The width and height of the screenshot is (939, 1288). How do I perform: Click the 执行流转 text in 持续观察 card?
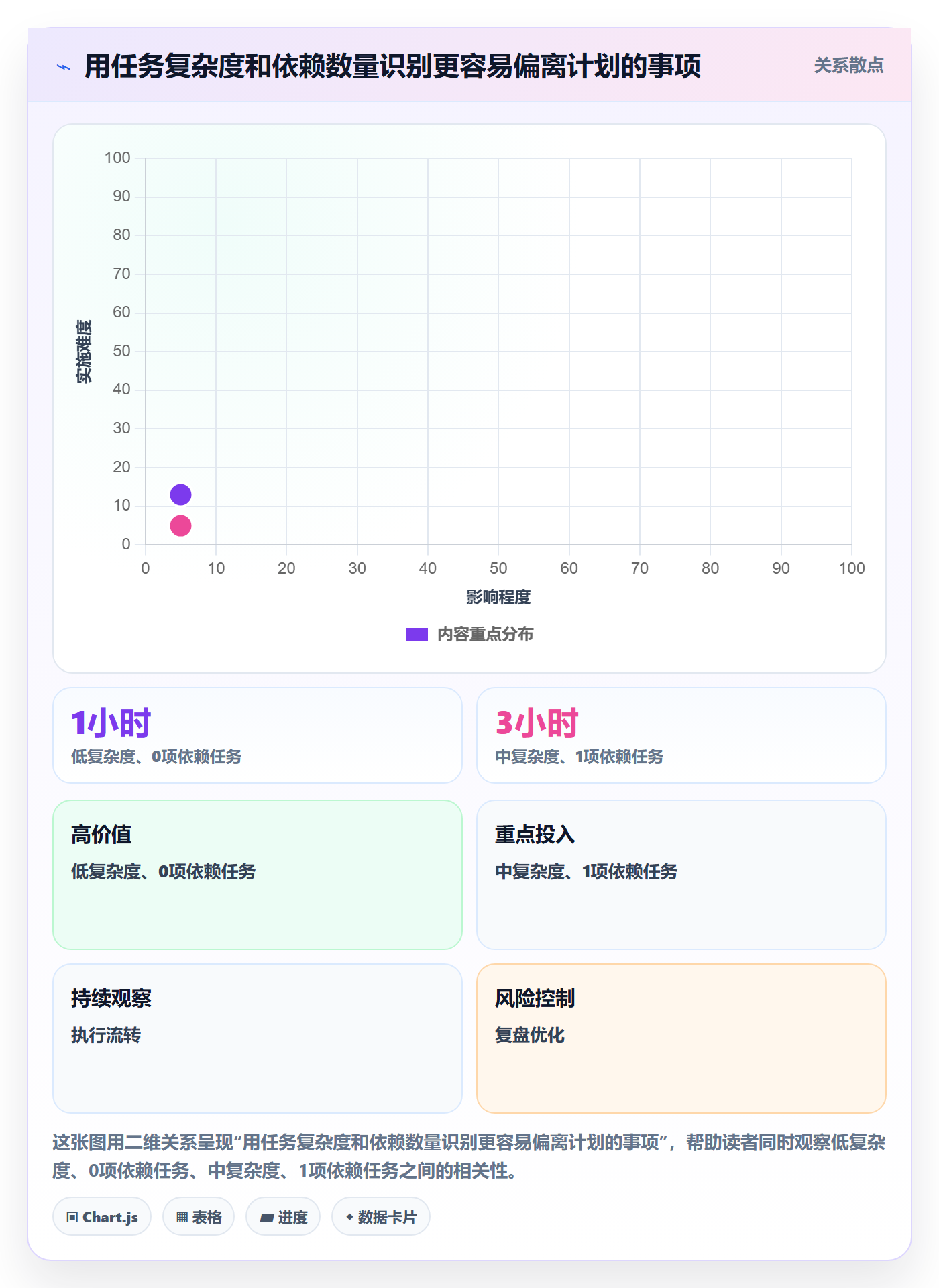106,1035
